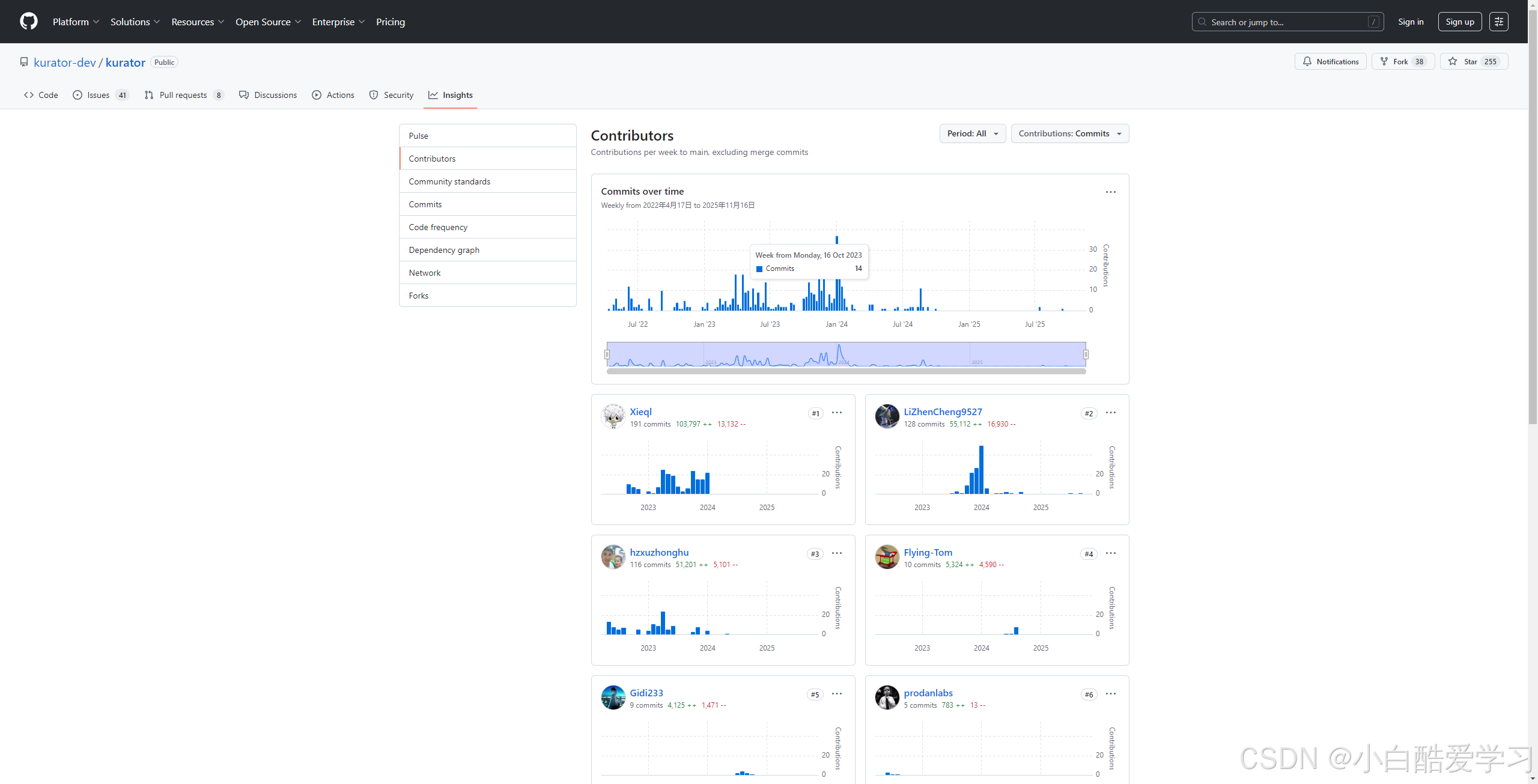Open the Commits over time options menu
1538x784 pixels.
pos(1110,192)
